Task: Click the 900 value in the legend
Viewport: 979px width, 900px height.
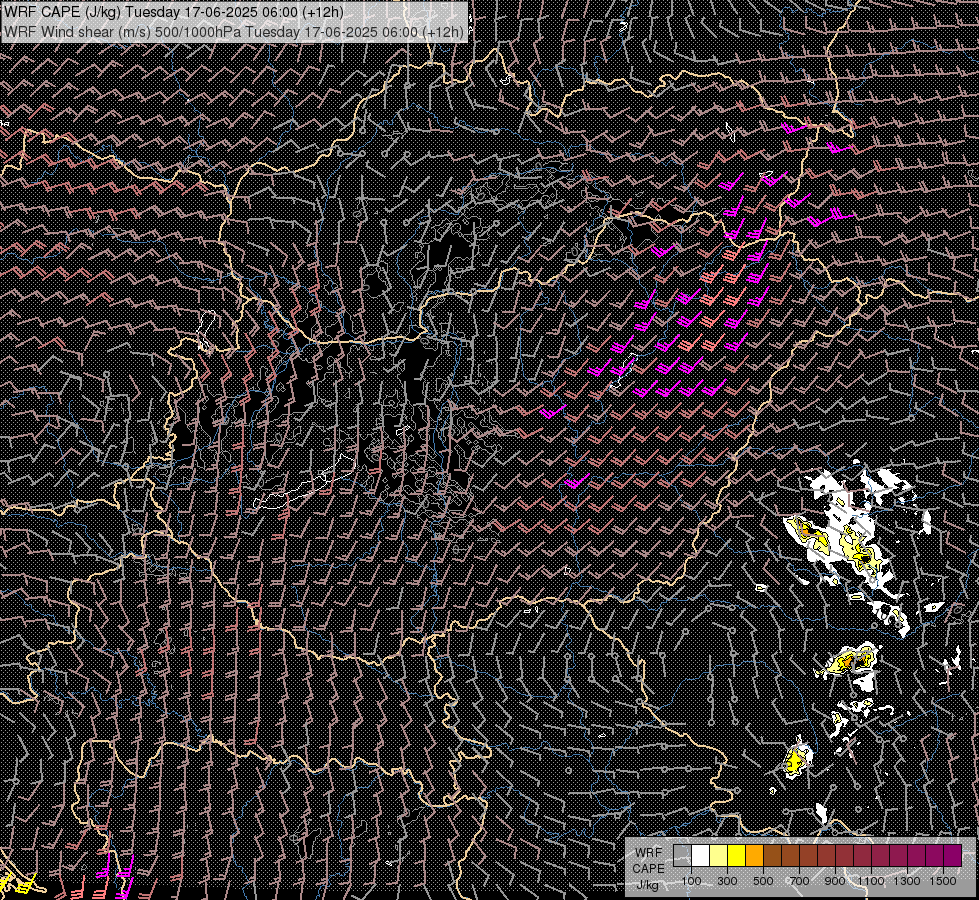Action: [x=835, y=881]
